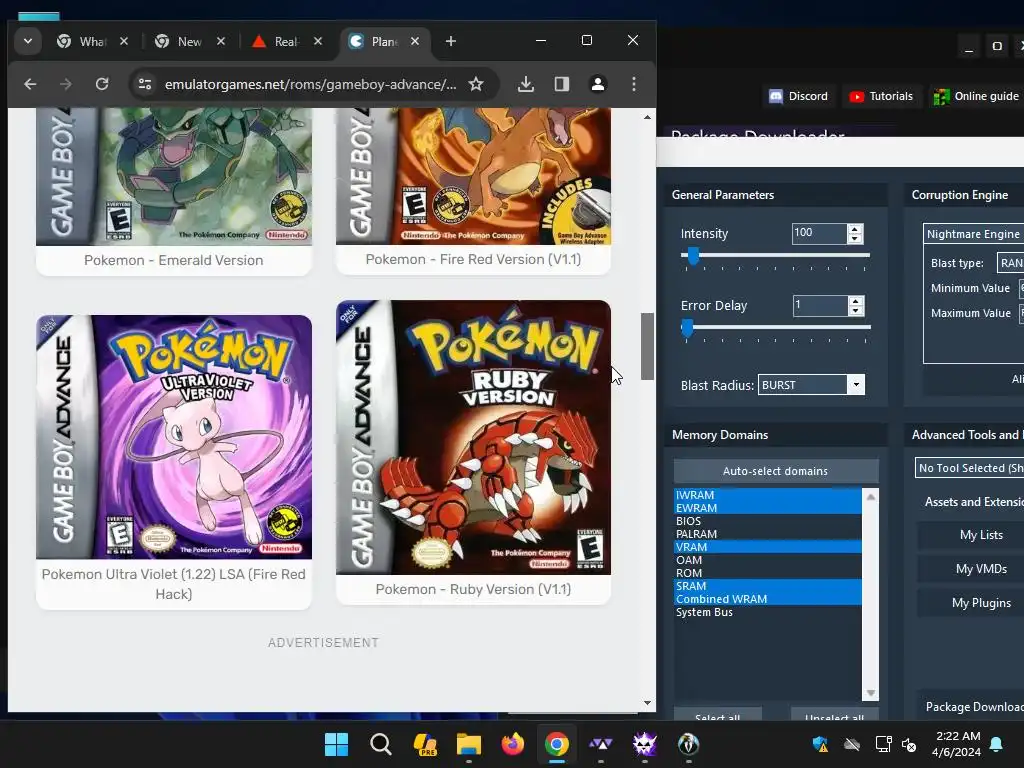This screenshot has width=1024, height=768.
Task: Open My VMDs button
Action: point(971,569)
